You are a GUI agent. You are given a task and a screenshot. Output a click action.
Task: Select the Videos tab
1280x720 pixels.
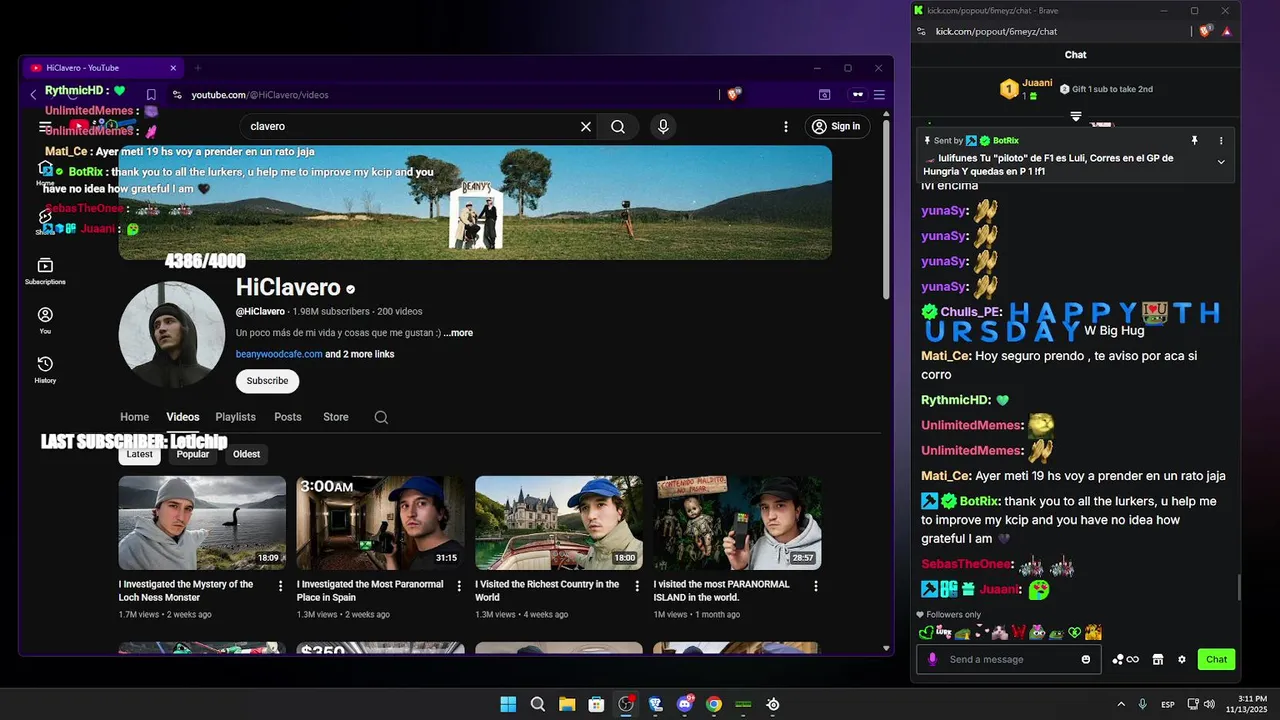(x=183, y=417)
